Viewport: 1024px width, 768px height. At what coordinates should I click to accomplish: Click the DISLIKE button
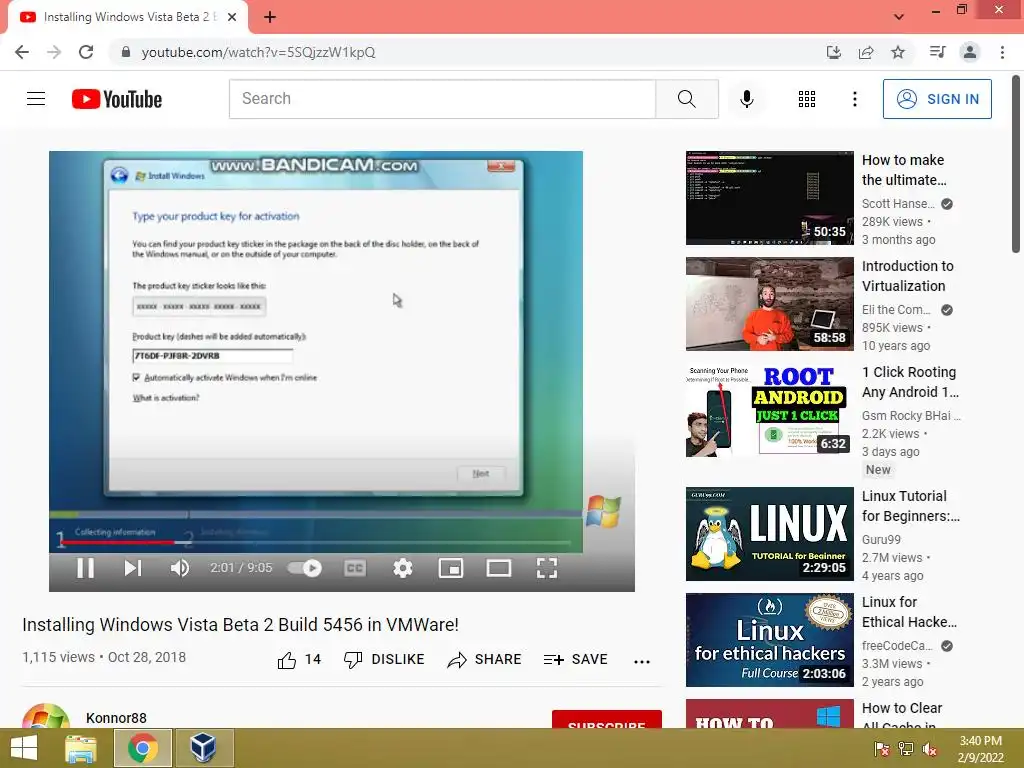pos(384,660)
